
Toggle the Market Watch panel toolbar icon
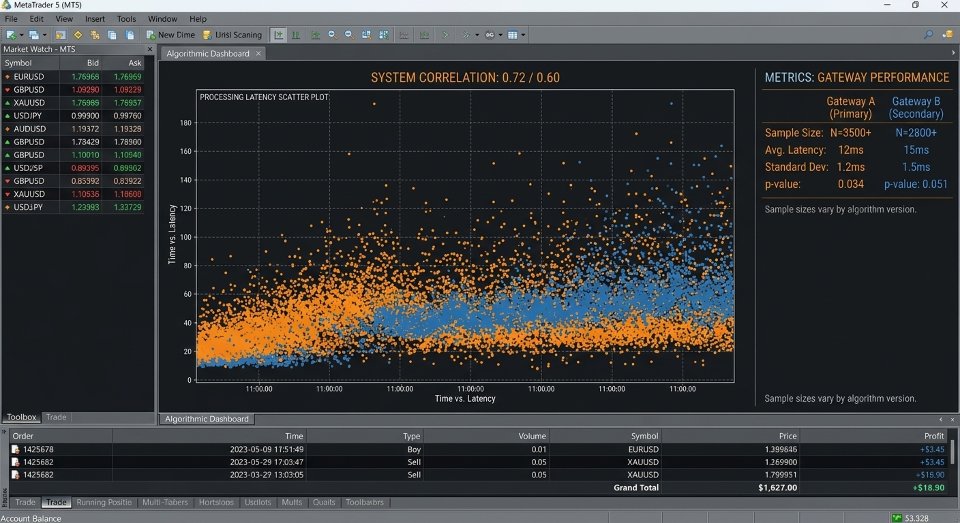click(61, 35)
